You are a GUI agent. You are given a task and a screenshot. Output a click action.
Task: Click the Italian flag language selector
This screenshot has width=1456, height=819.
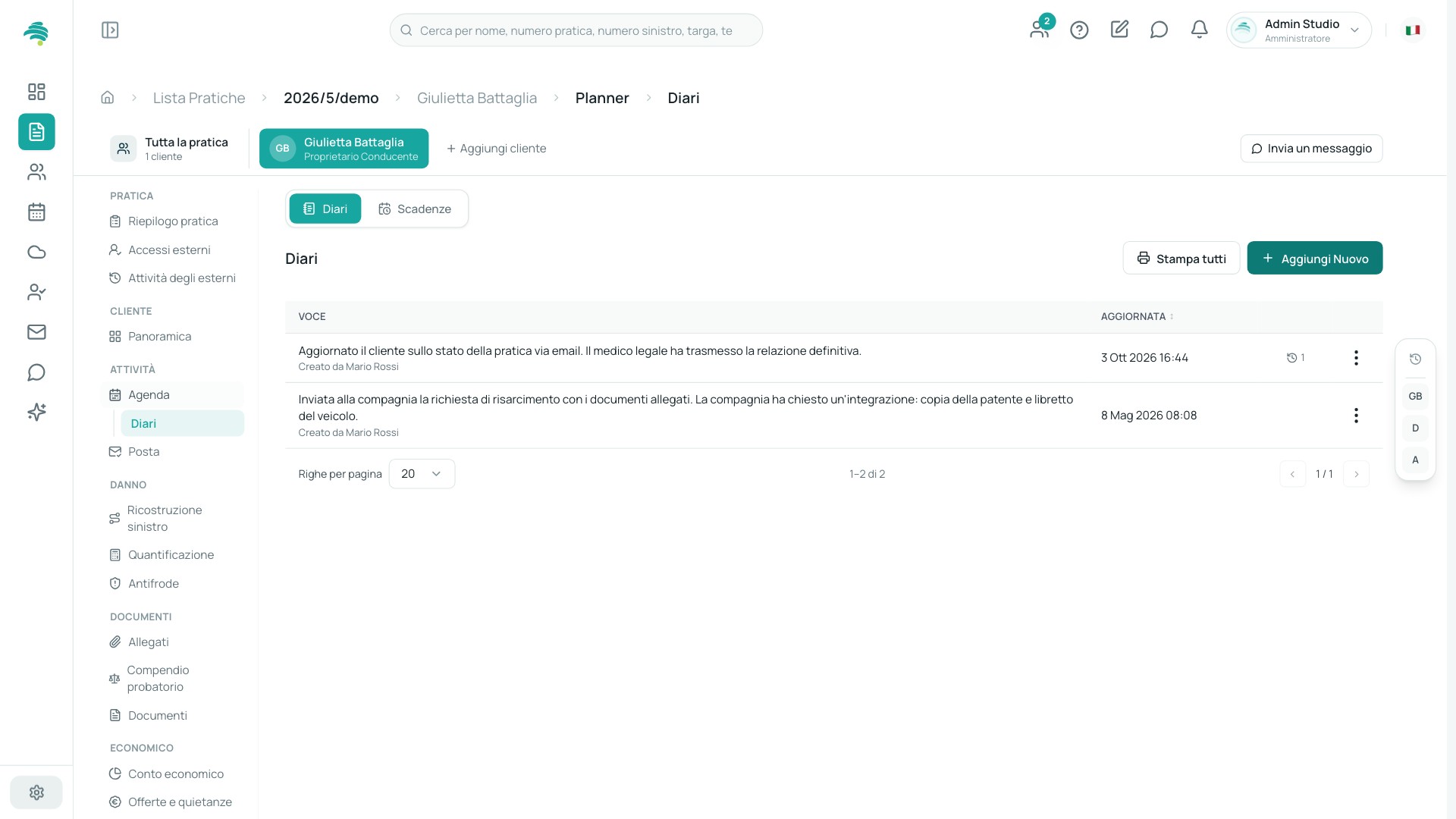pyautogui.click(x=1412, y=30)
